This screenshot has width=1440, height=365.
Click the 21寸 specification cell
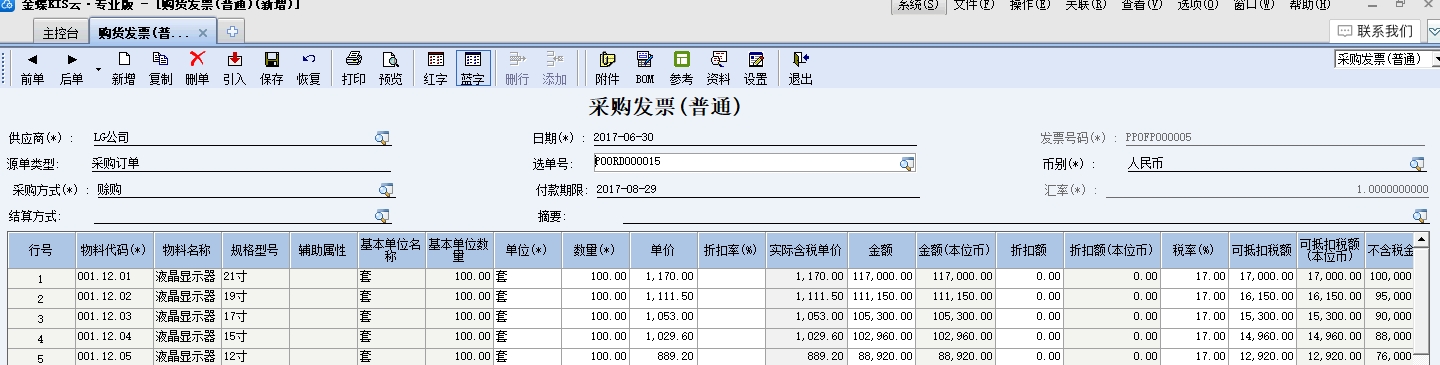pos(255,279)
